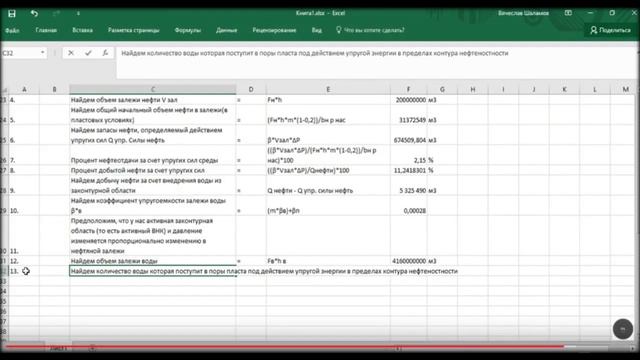The image size is (640, 360).
Task: Click the cell with formula 'Fн*h'
Action: (328, 100)
